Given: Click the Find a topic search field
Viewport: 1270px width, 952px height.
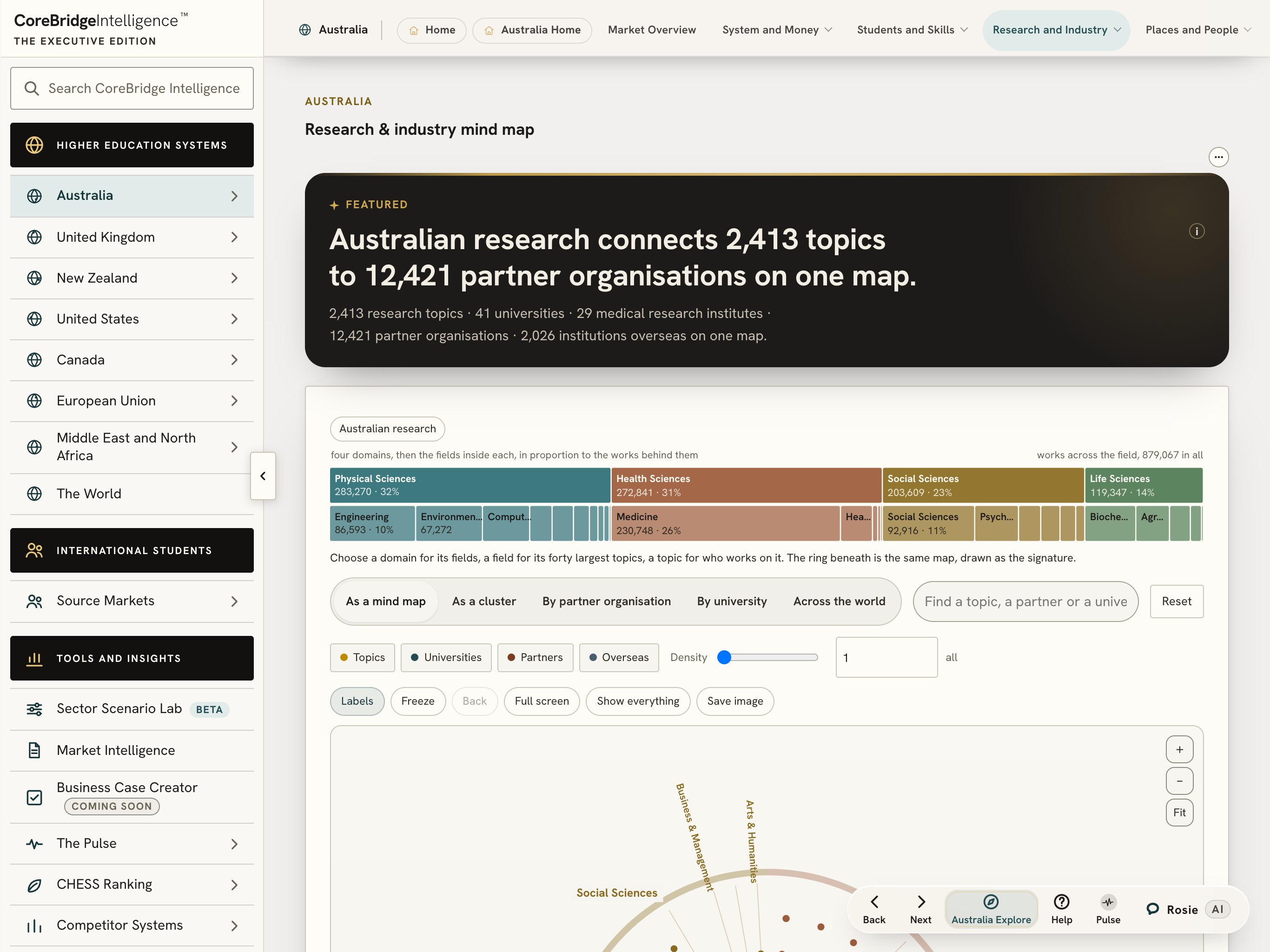Looking at the screenshot, I should pos(1025,602).
